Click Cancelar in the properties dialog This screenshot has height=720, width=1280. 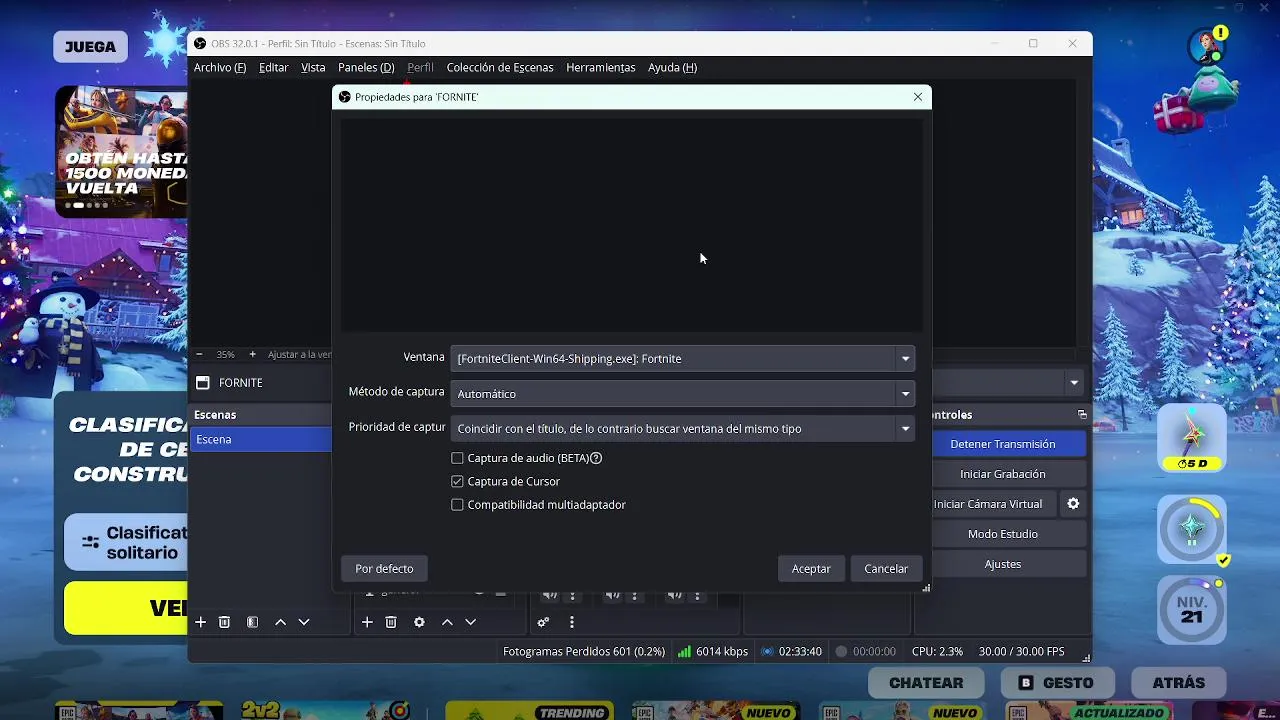coord(886,568)
